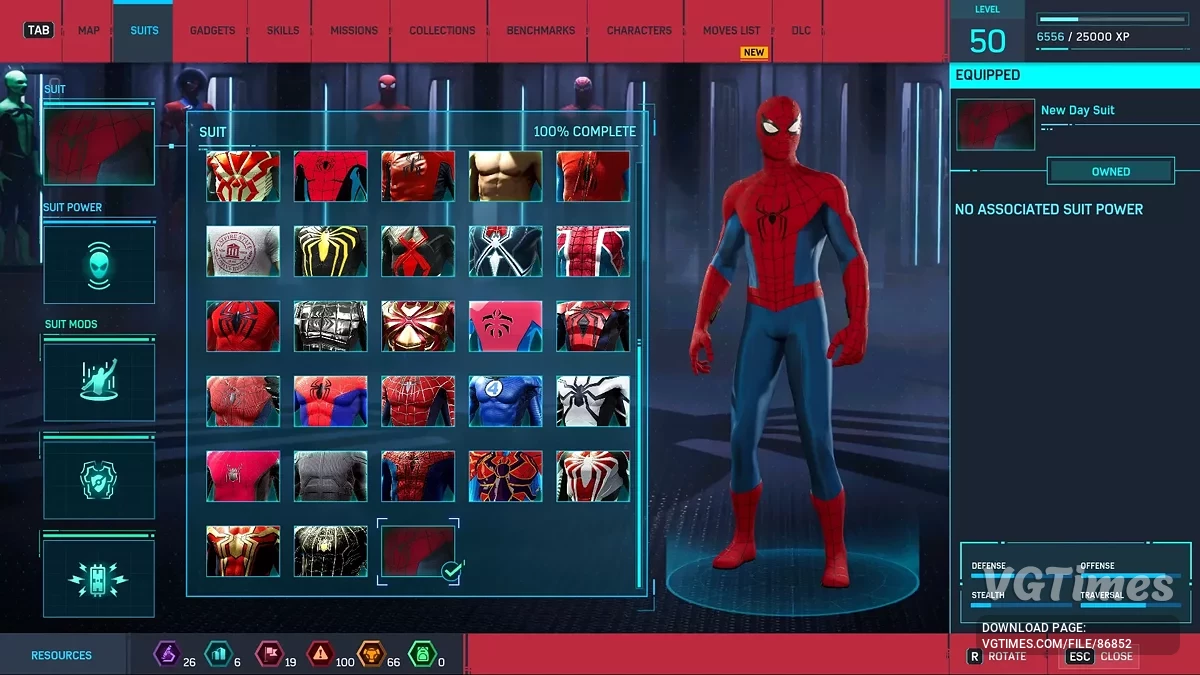Select the blue Fantastic Four number 4 suit
This screenshot has width=1200, height=675.
505,401
